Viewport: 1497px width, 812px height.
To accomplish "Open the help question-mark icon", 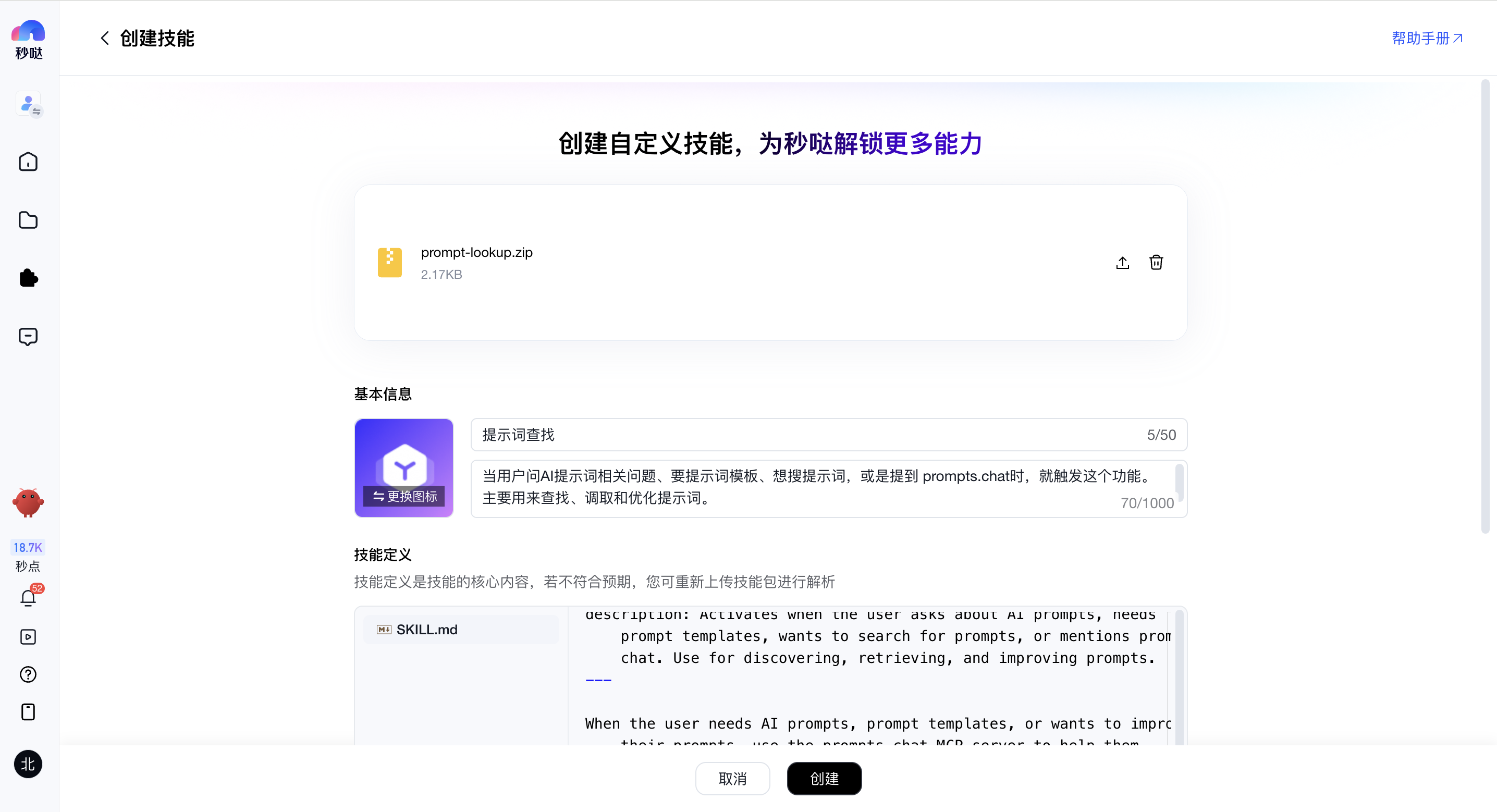I will [x=28, y=674].
